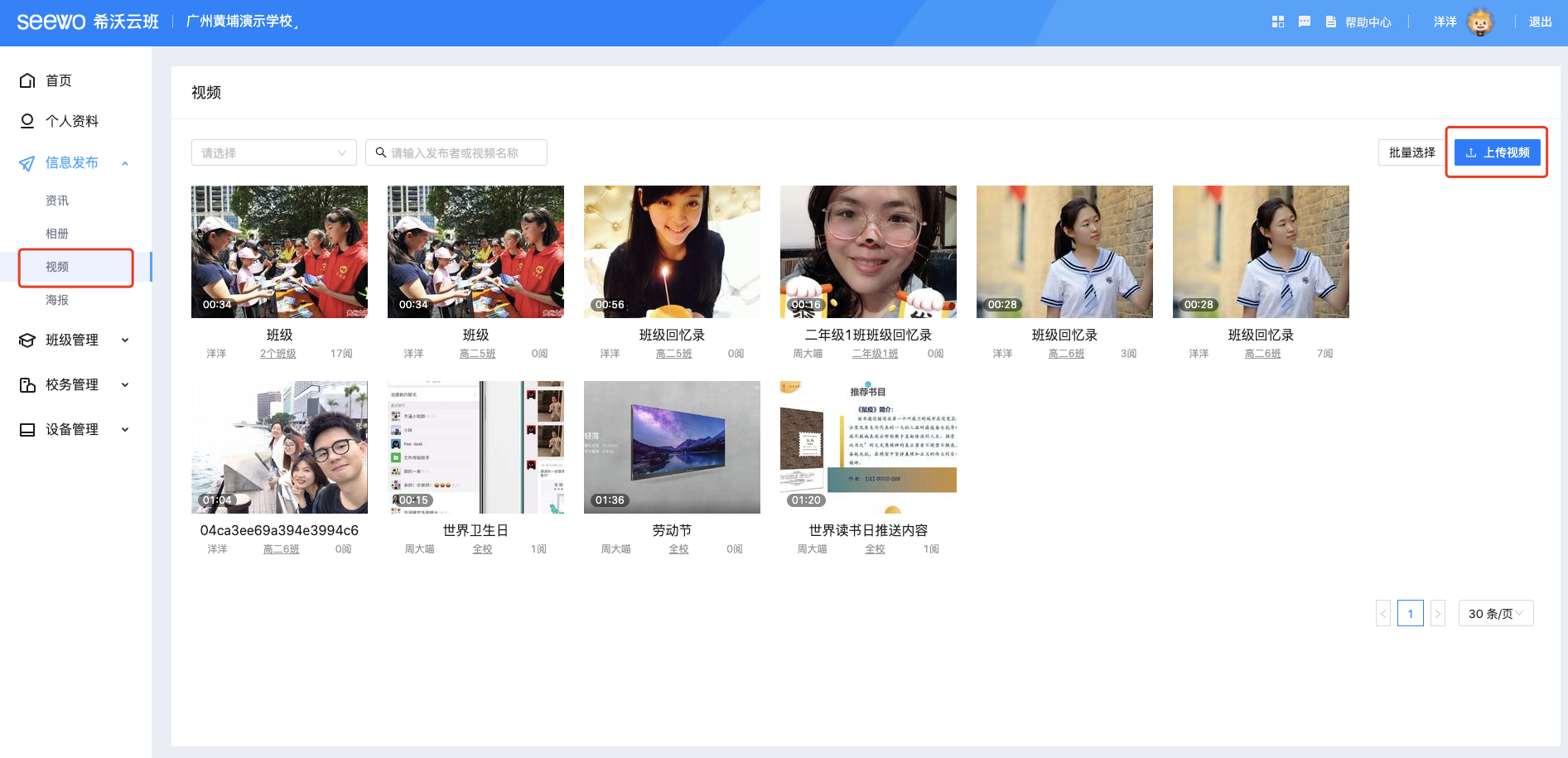Click the user avatar in top bar
Viewport: 1568px width, 758px height.
pyautogui.click(x=1479, y=22)
